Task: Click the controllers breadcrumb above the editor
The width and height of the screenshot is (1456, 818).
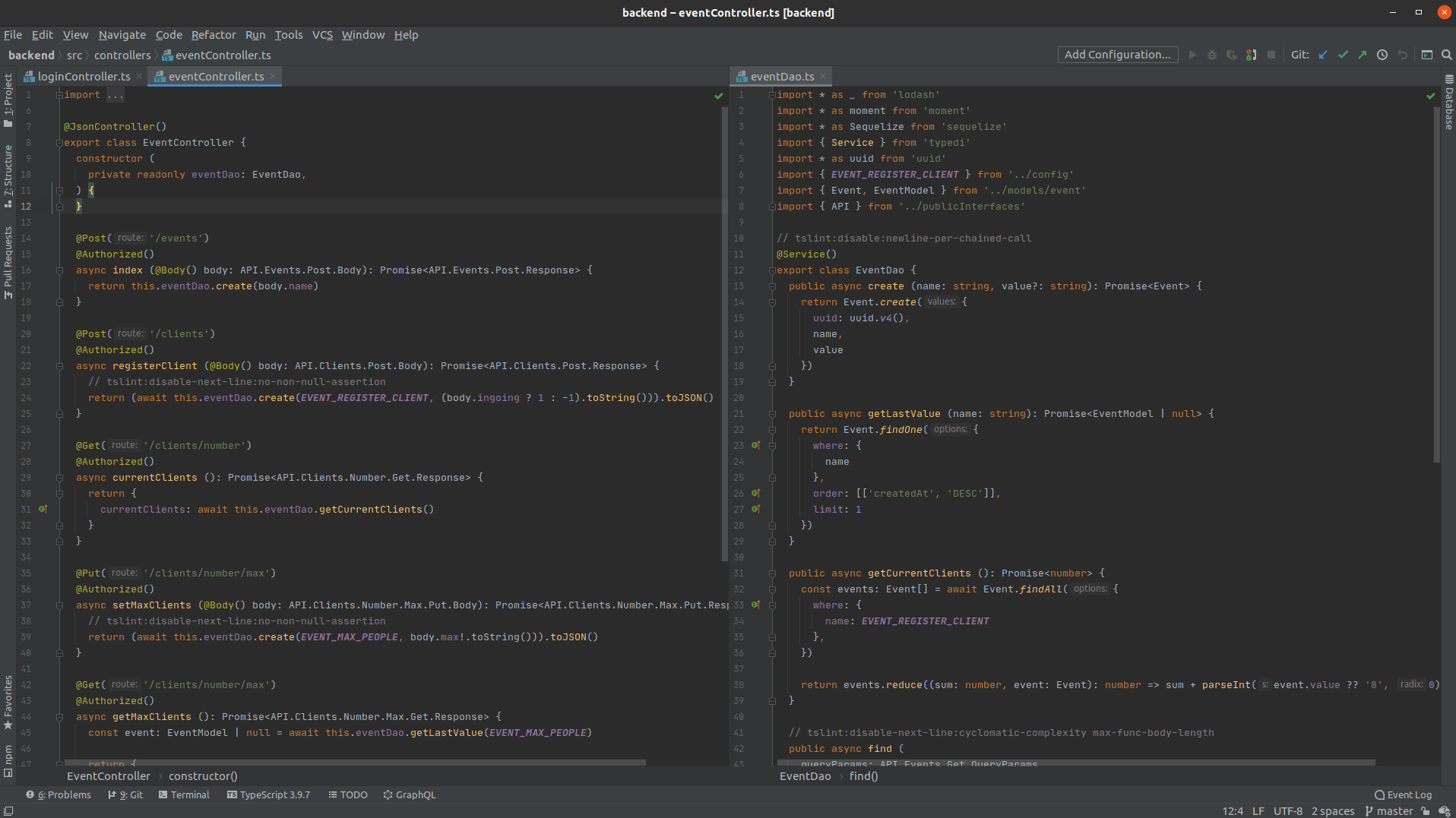Action: 123,55
